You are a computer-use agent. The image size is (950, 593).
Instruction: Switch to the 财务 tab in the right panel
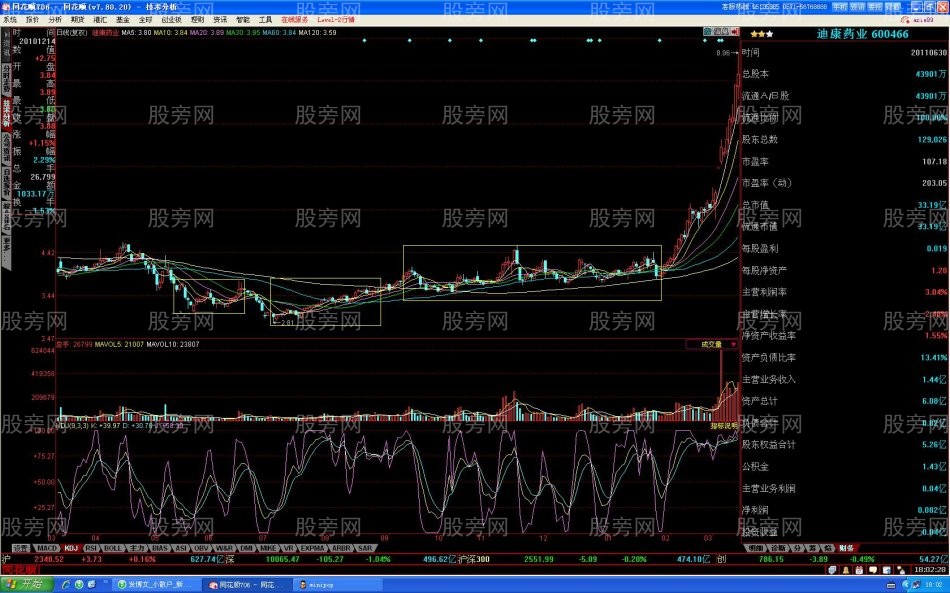pyautogui.click(x=846, y=548)
